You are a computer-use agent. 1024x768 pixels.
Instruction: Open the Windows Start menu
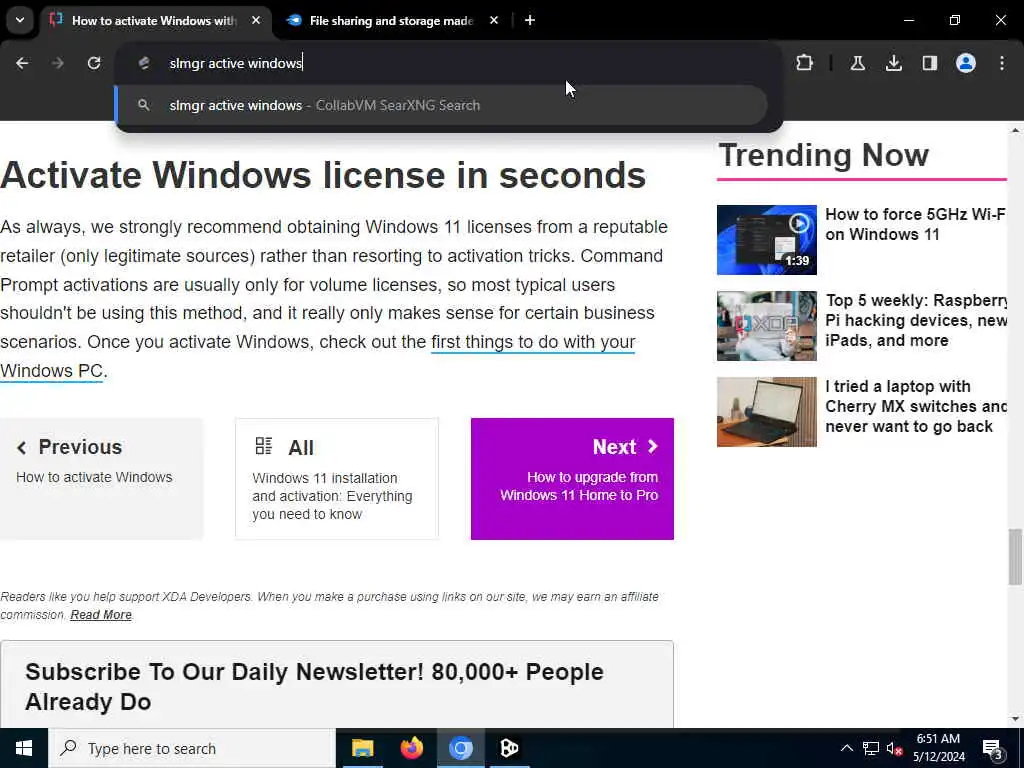(24, 748)
